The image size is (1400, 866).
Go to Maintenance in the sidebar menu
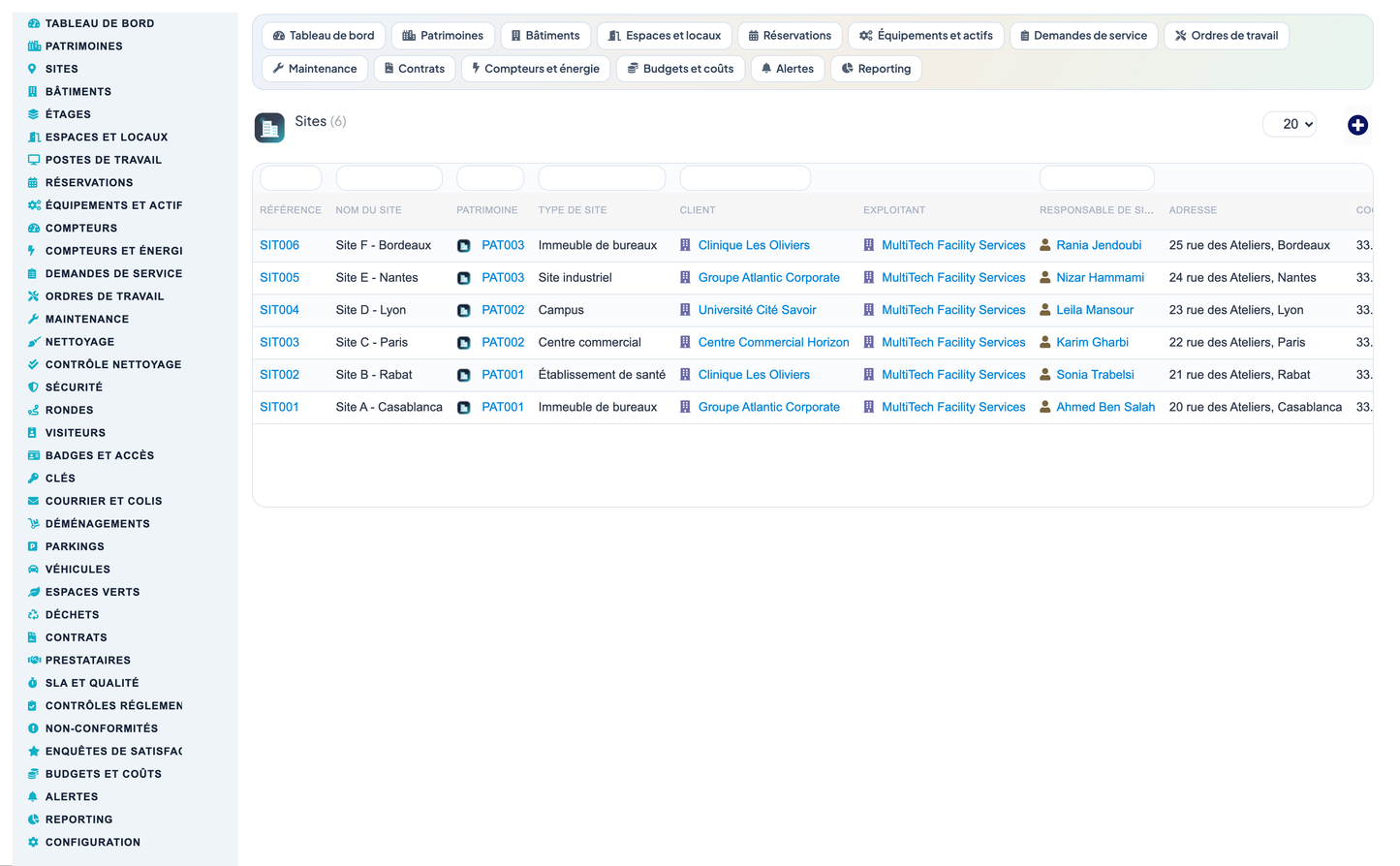click(86, 319)
